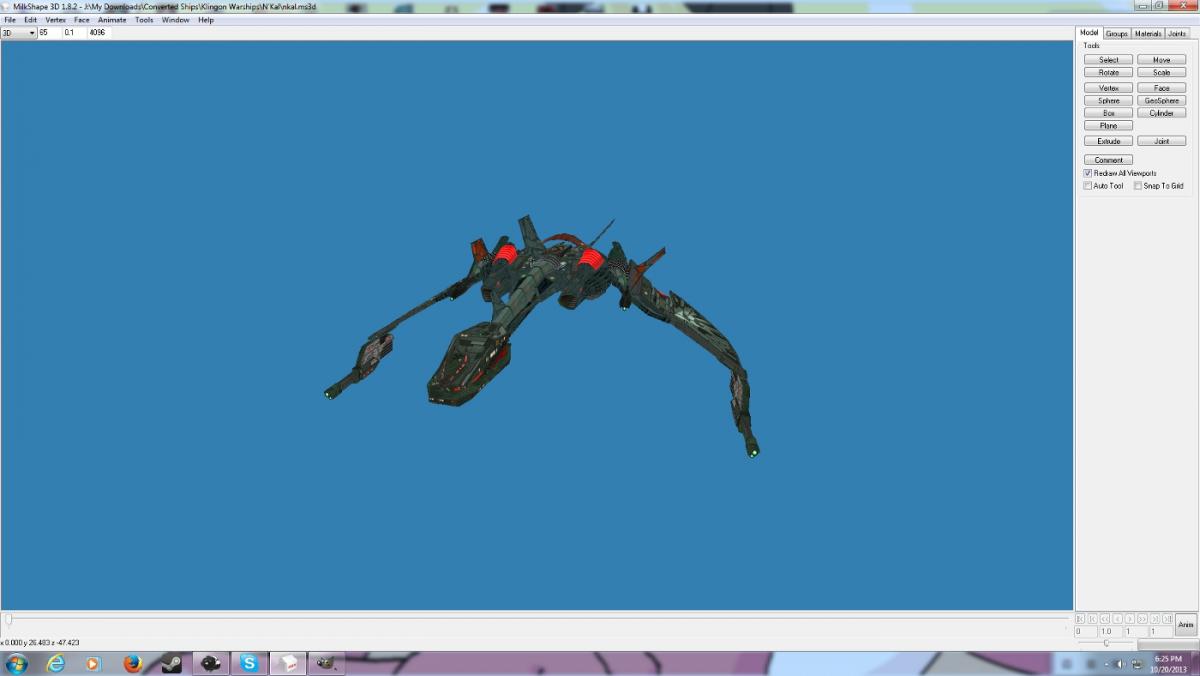
Task: Choose the Box primitive button
Action: pyautogui.click(x=1109, y=113)
